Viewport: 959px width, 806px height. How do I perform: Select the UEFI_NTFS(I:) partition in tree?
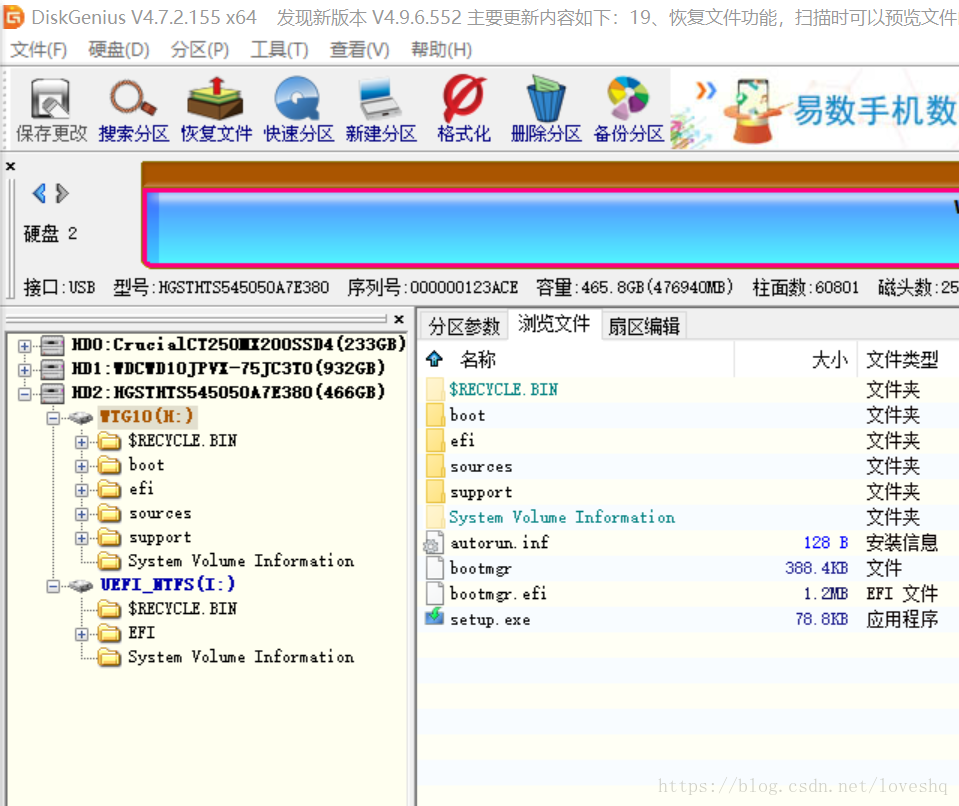point(168,585)
